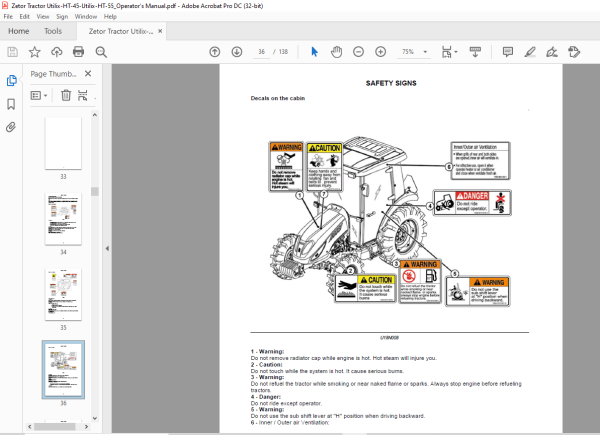
Task: Collapse the navigation pane arrow
Action: click(108, 248)
